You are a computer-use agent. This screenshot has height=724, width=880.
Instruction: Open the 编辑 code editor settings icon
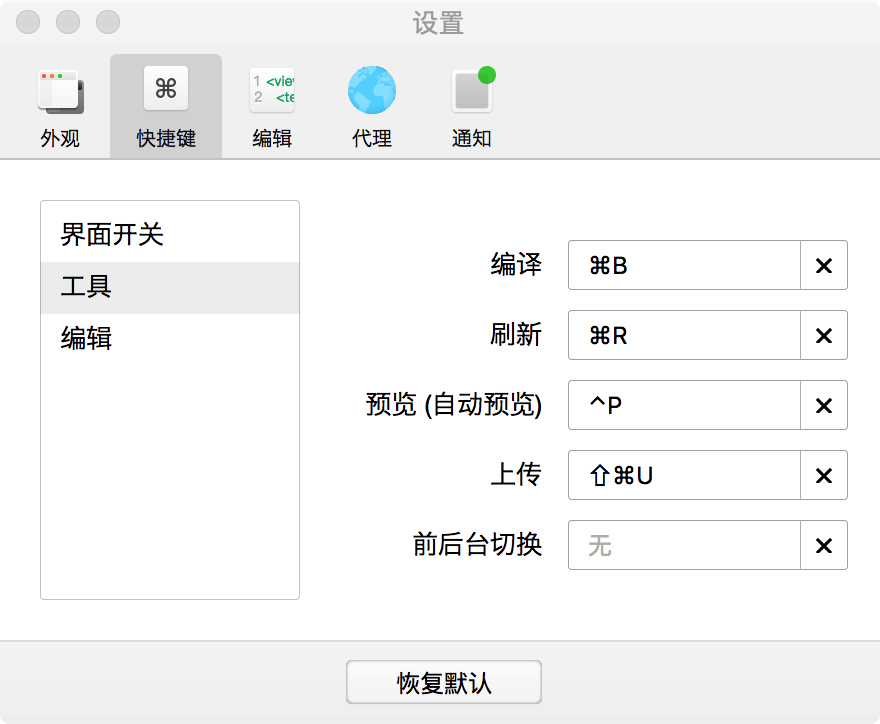[x=272, y=91]
